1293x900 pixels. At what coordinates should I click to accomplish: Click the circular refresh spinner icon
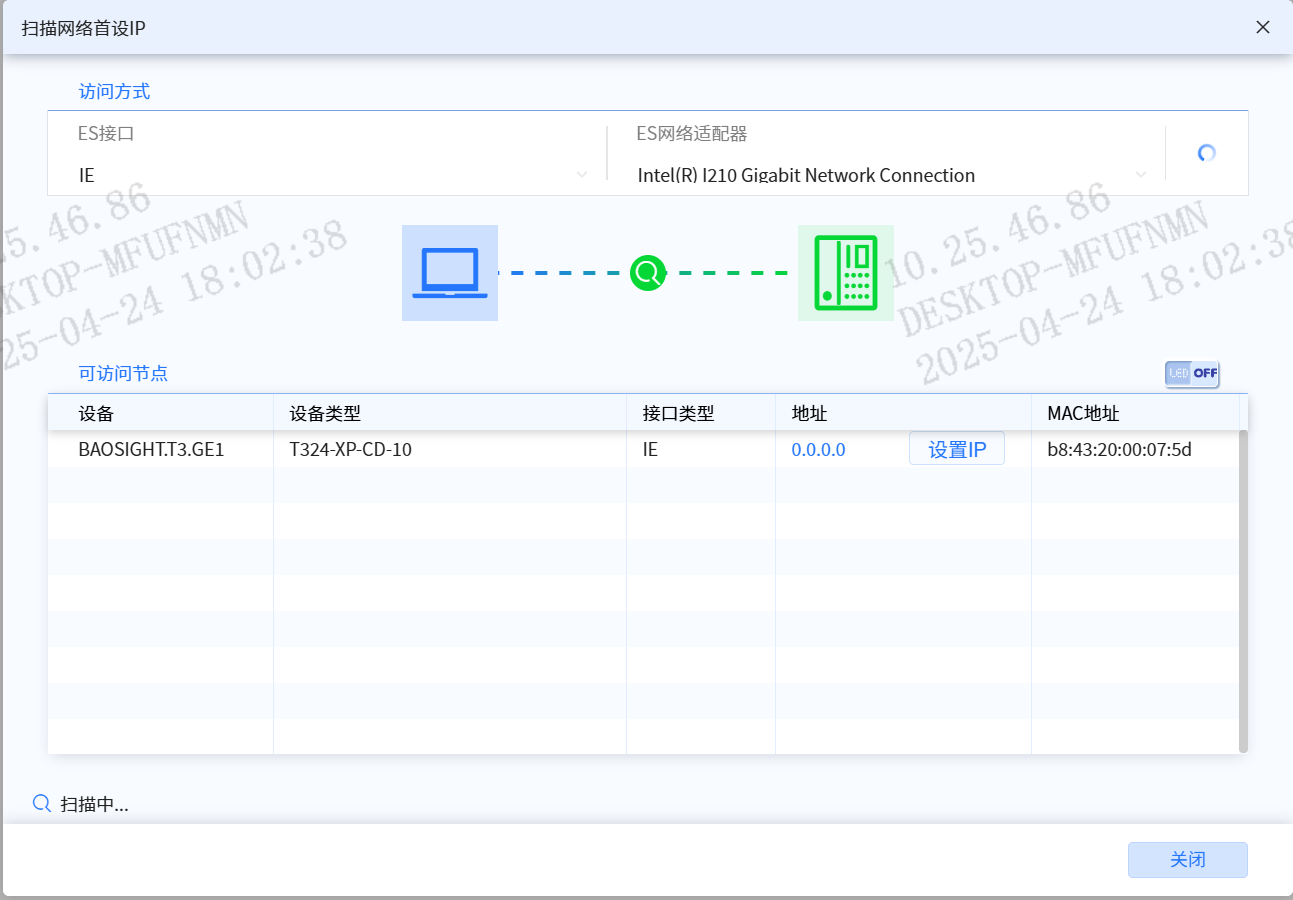pyautogui.click(x=1206, y=153)
